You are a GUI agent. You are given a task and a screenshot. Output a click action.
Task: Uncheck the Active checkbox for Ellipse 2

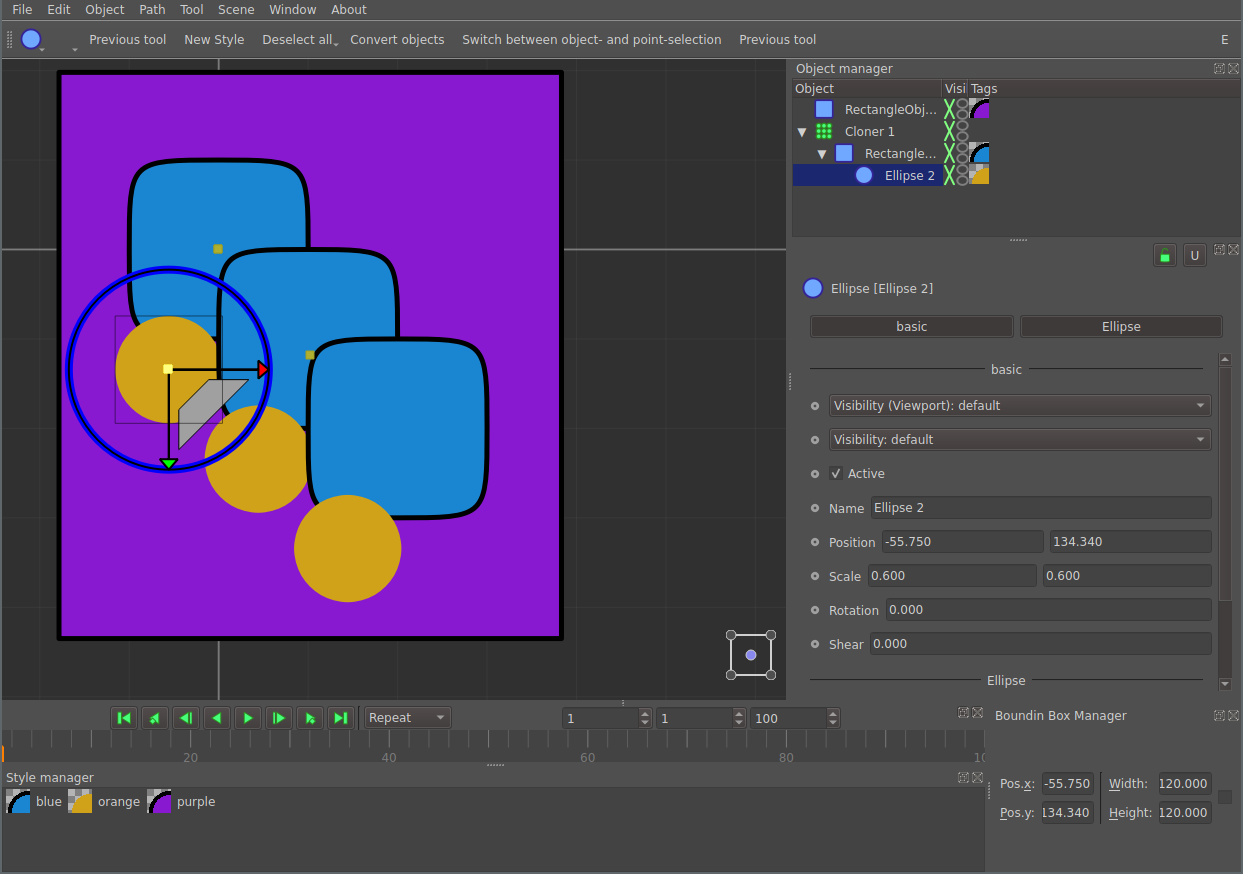836,473
